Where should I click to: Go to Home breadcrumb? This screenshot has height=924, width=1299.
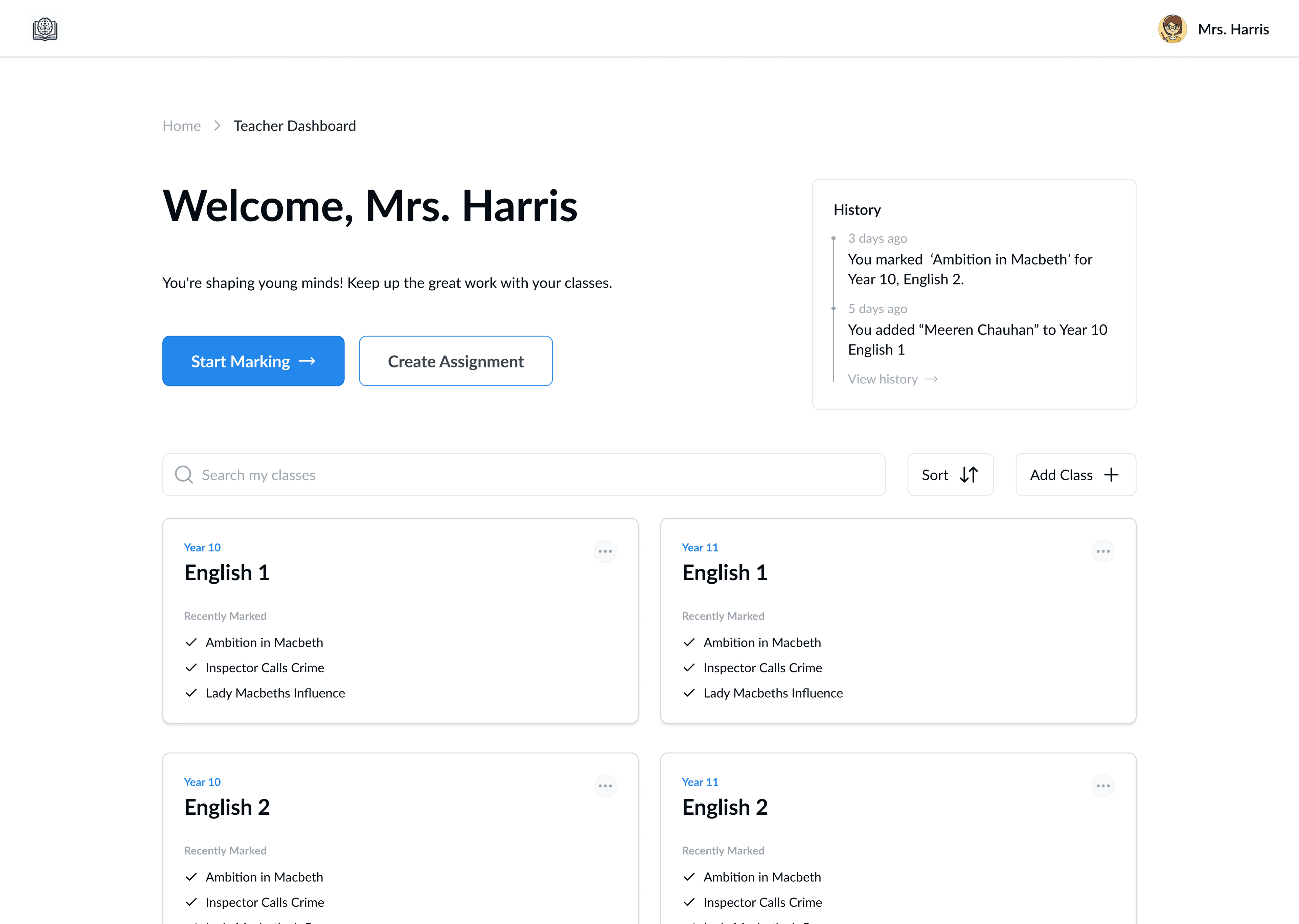181,126
